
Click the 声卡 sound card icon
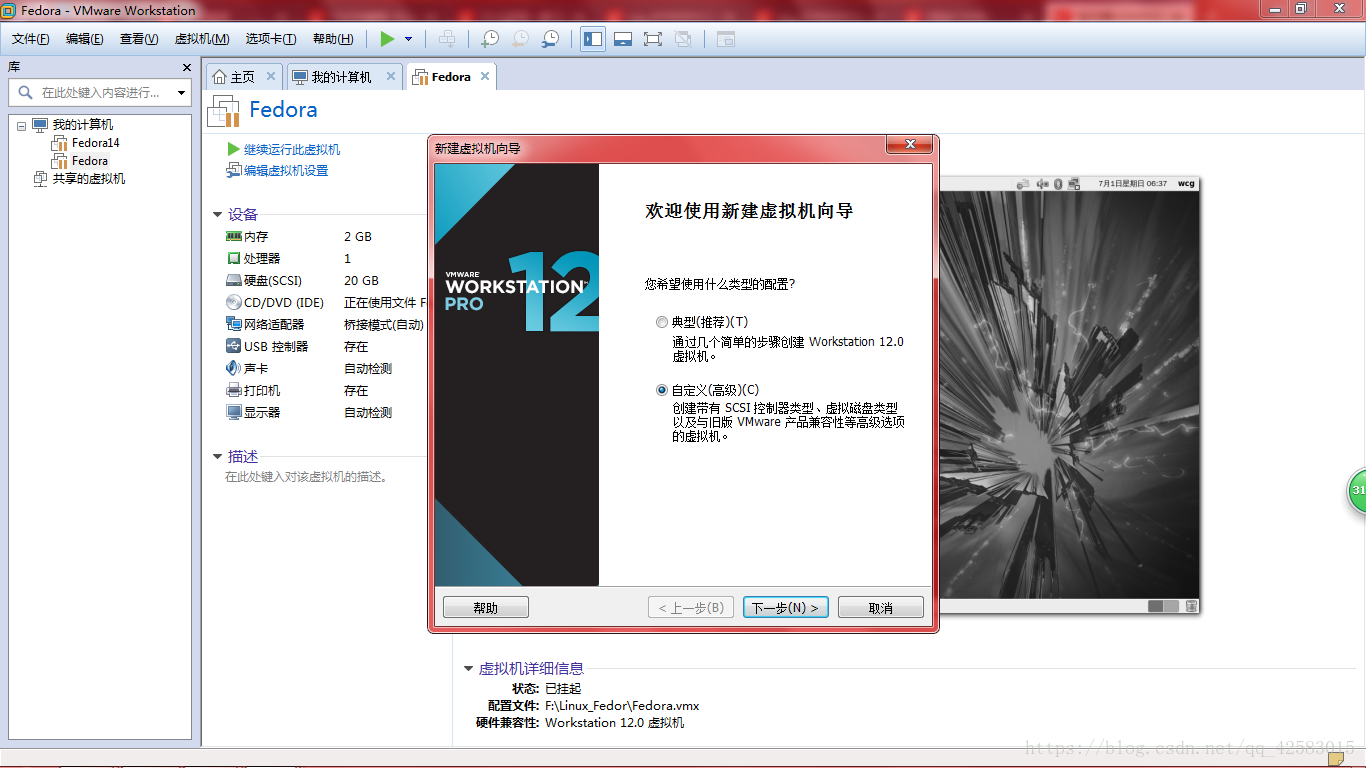pos(234,369)
